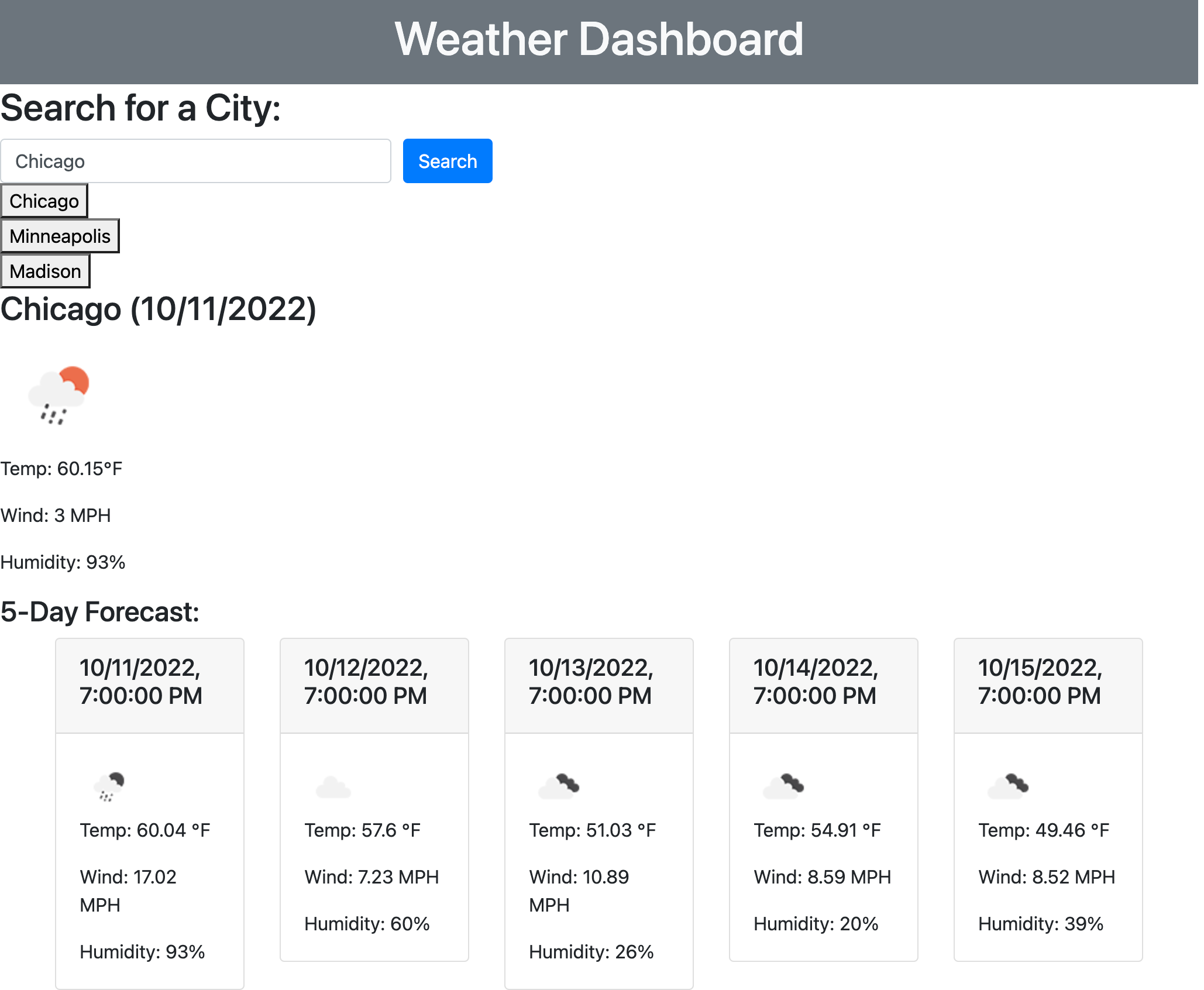Select Minneapolis from the search history
The height and width of the screenshot is (990, 1204).
[60, 236]
